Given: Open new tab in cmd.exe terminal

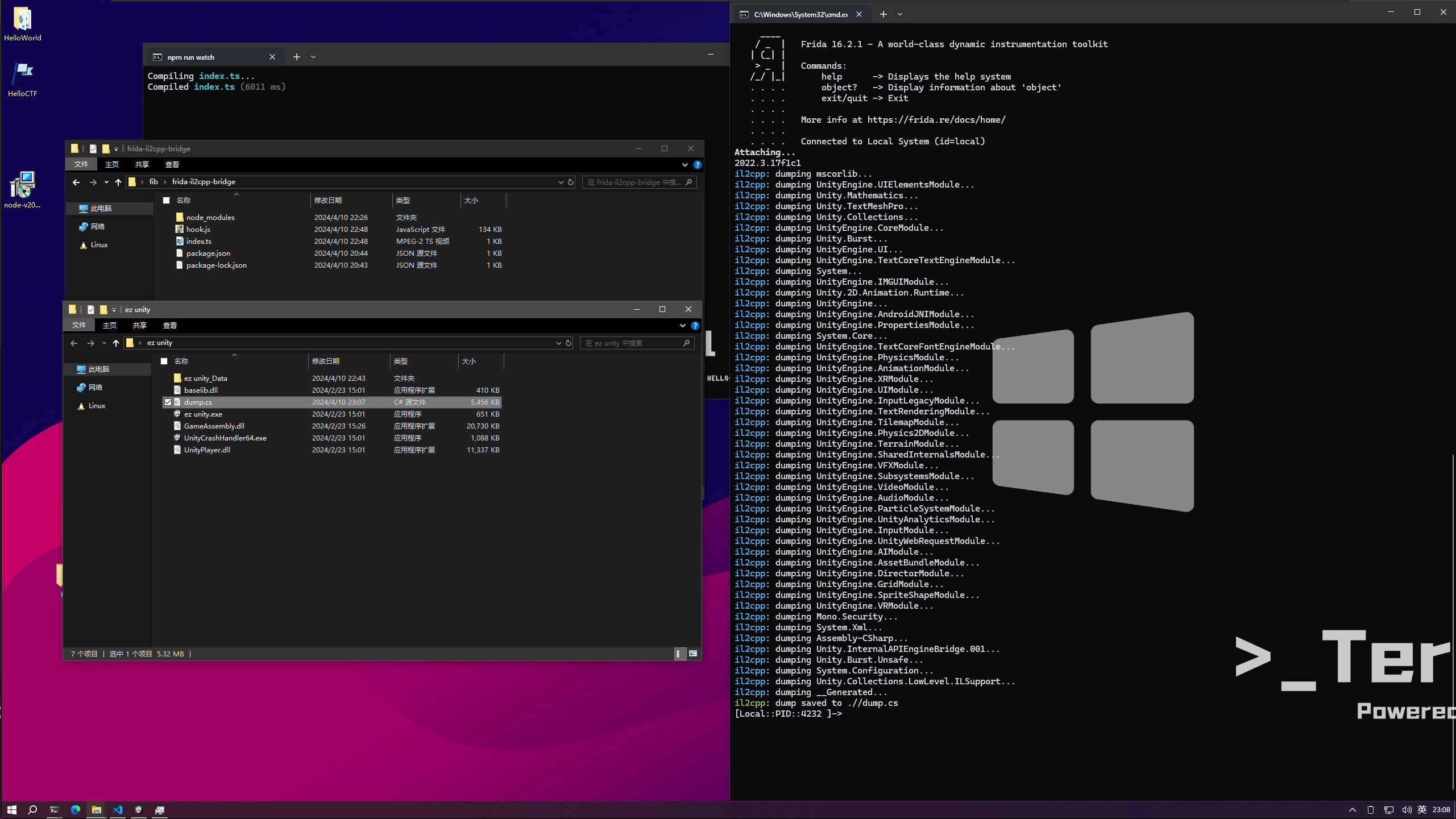Looking at the screenshot, I should click(x=883, y=14).
